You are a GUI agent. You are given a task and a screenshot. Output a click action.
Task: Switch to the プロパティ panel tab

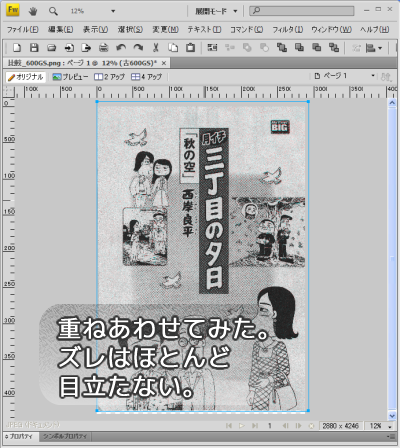point(21,436)
